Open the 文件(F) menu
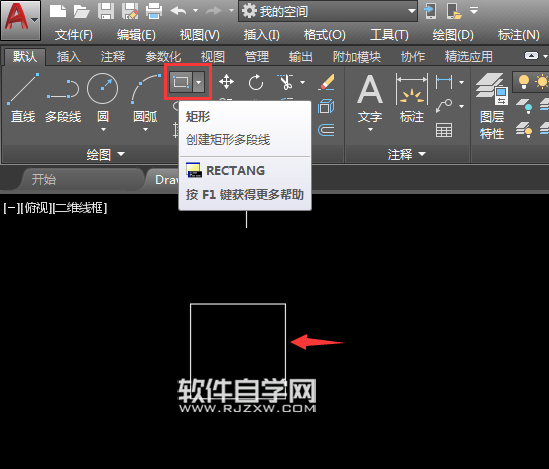 (x=74, y=35)
